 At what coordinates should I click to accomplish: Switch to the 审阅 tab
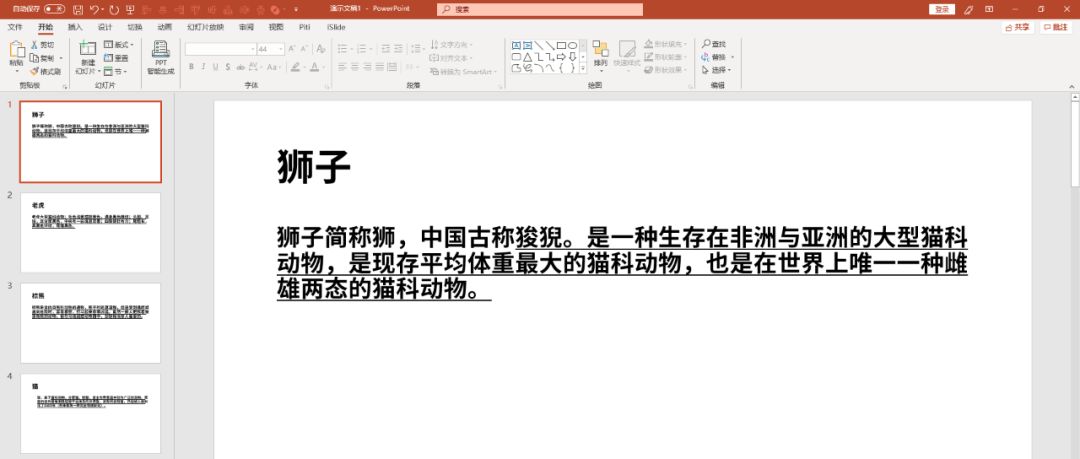[x=246, y=27]
